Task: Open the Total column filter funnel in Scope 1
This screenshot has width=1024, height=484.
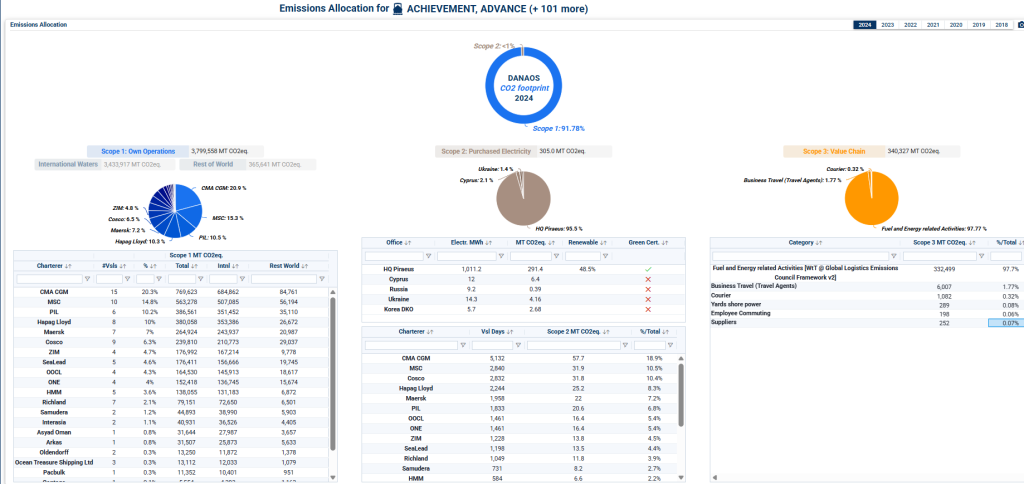Action: pos(199,279)
